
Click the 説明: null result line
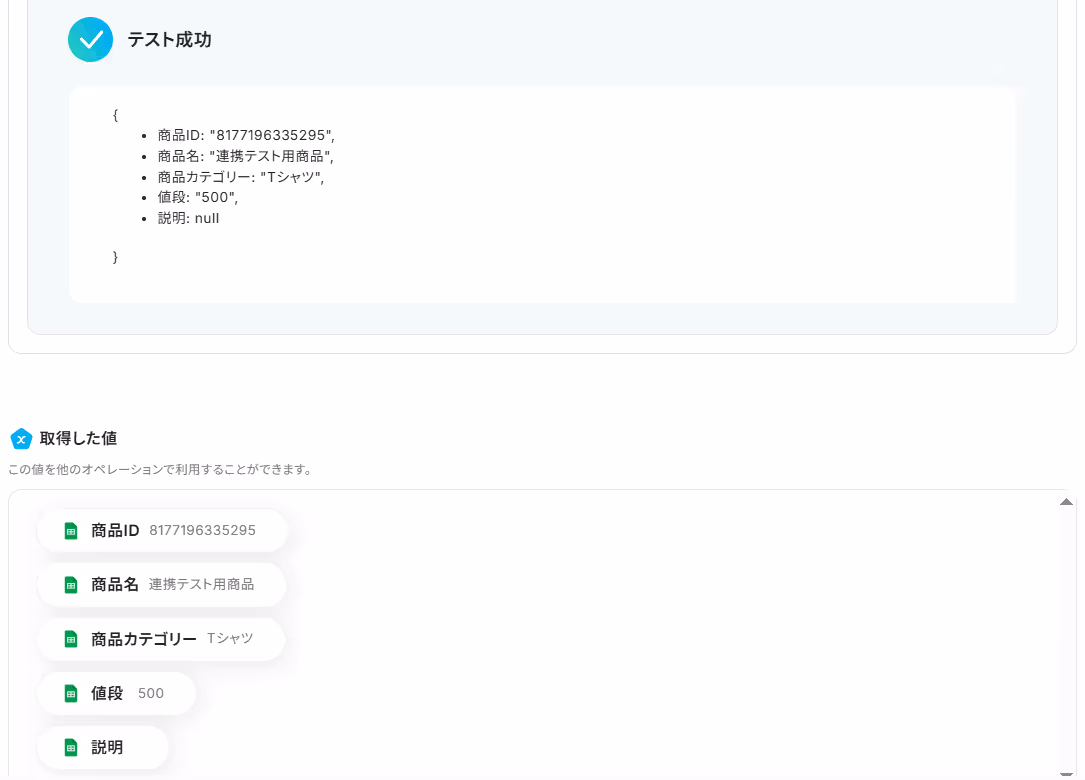(x=188, y=219)
